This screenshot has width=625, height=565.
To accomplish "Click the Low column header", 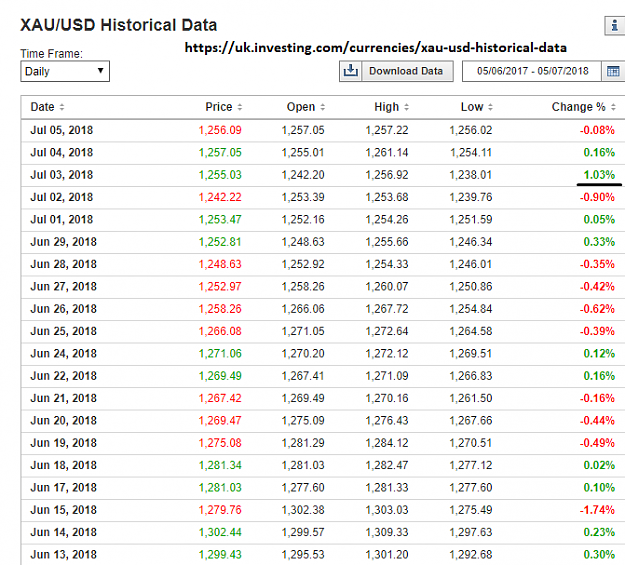I will click(472, 107).
